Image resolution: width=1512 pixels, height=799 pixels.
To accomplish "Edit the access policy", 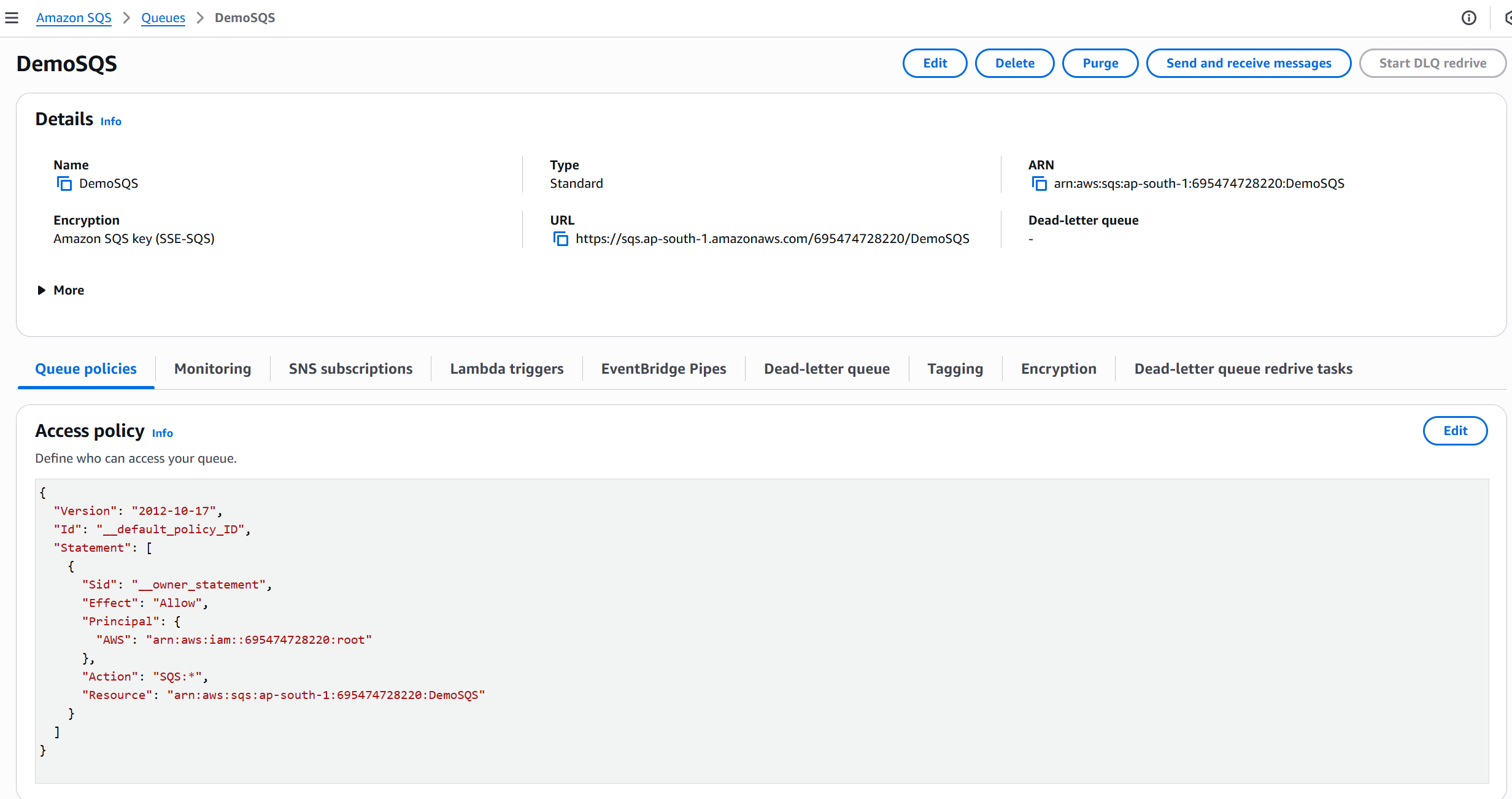I will (x=1454, y=431).
